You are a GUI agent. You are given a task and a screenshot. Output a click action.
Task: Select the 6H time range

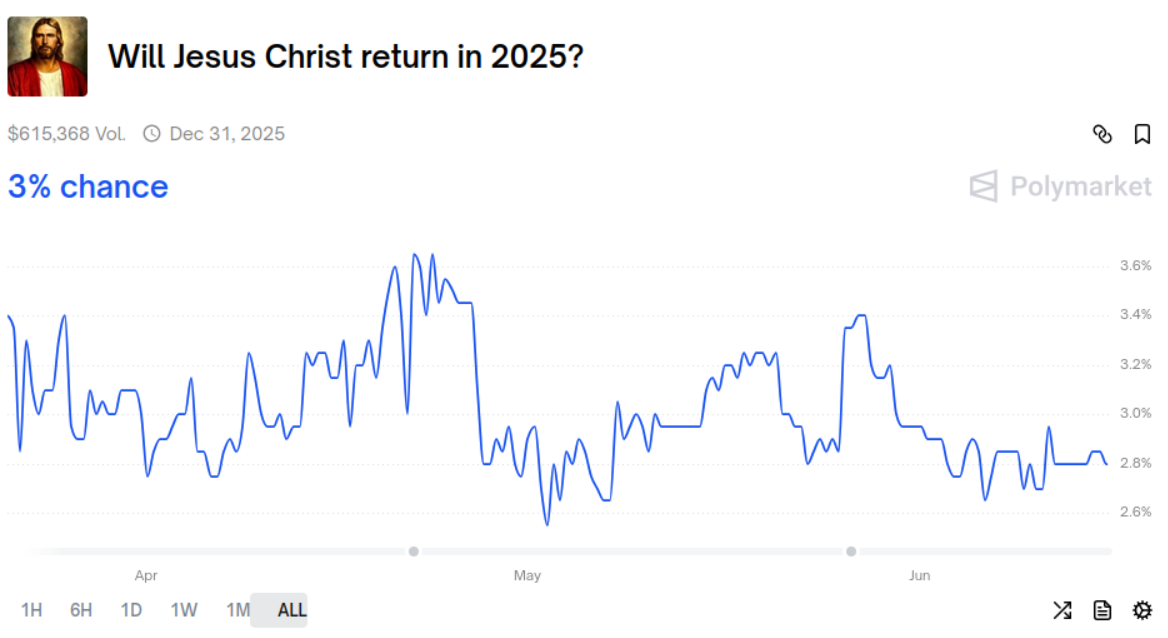point(81,610)
